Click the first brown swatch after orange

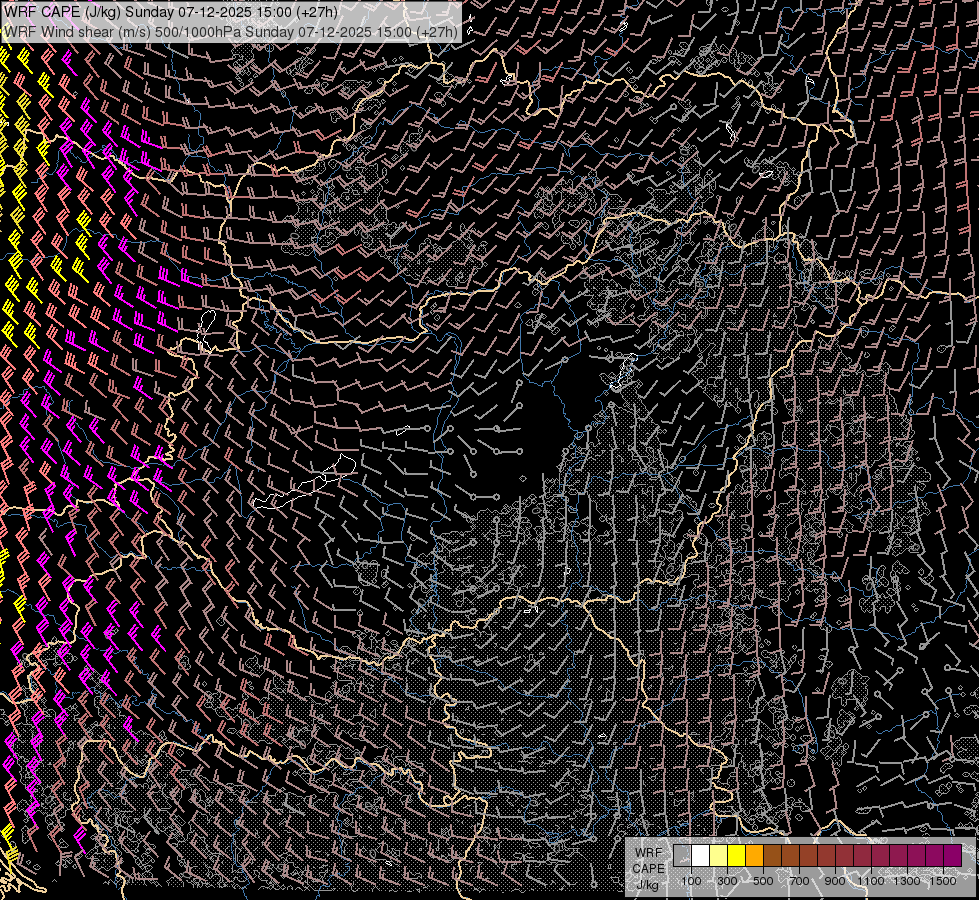coord(772,855)
